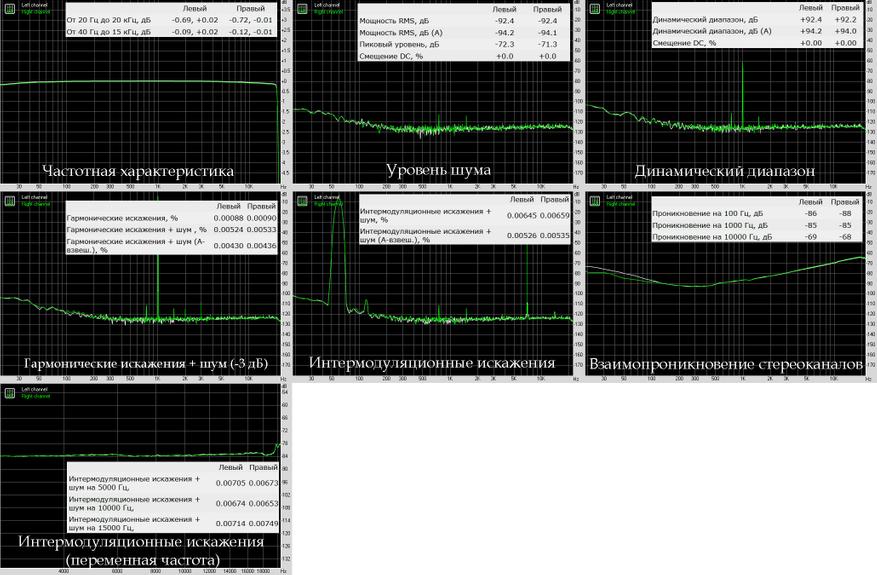The width and height of the screenshot is (877, 575).
Task: Click the graph icon in the Динамический диапазон panel
Action: [x=595, y=8]
